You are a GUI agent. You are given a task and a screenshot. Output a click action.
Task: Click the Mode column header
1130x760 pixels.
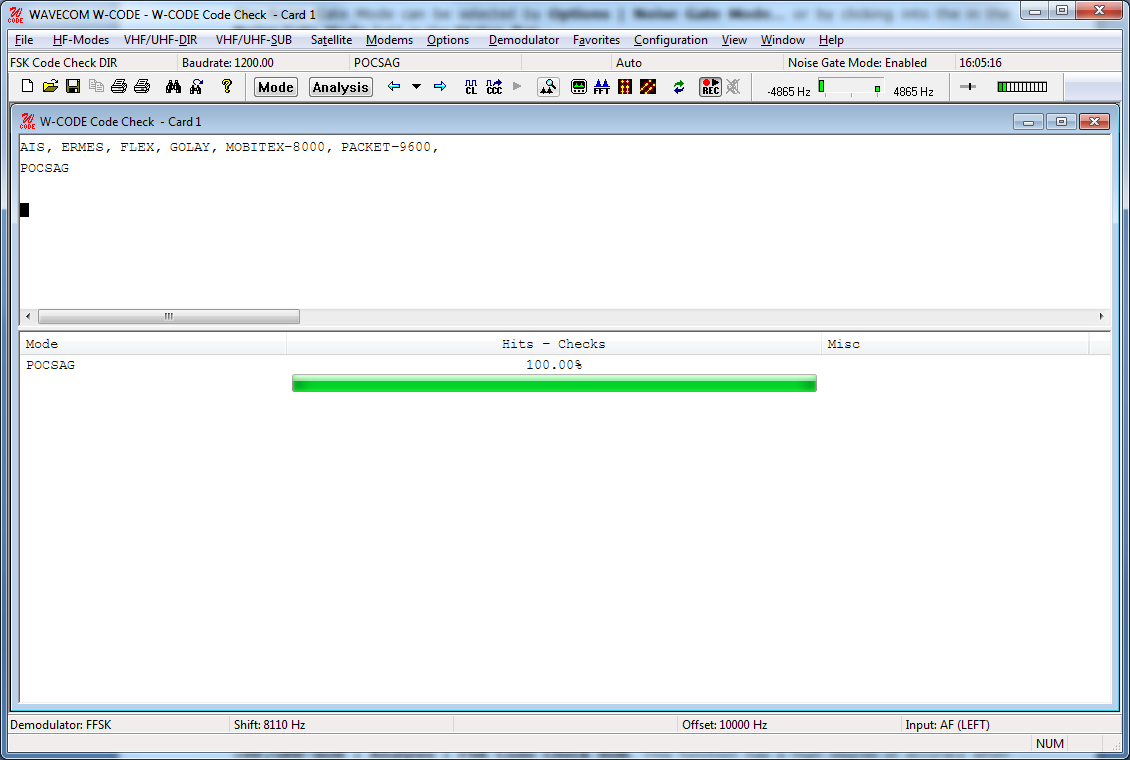(153, 344)
